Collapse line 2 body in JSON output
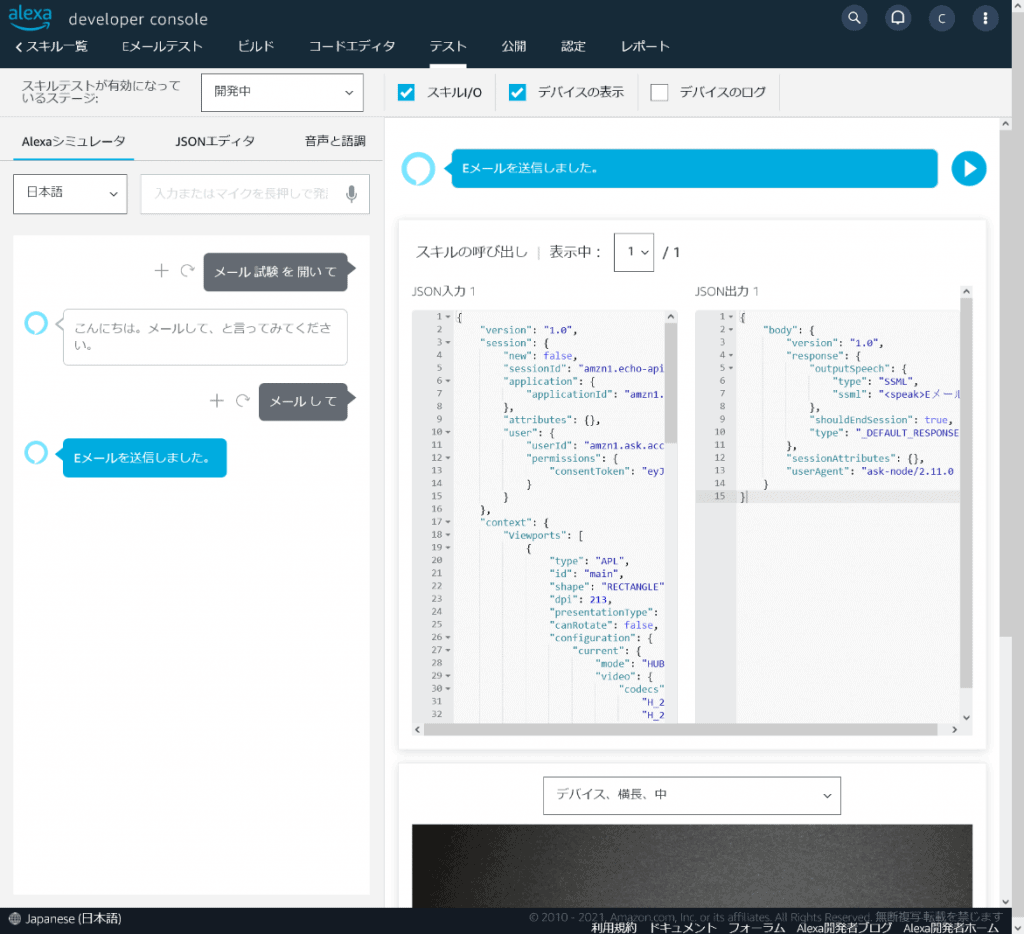The width and height of the screenshot is (1024, 934). coord(731,330)
